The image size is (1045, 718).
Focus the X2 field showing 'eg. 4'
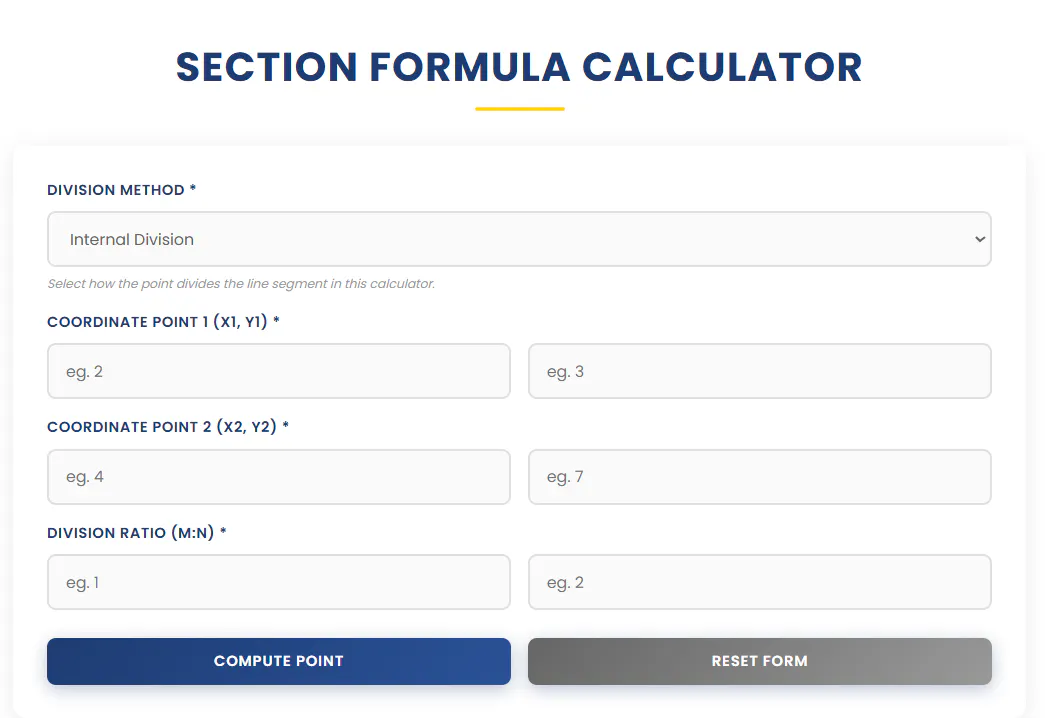(x=279, y=477)
